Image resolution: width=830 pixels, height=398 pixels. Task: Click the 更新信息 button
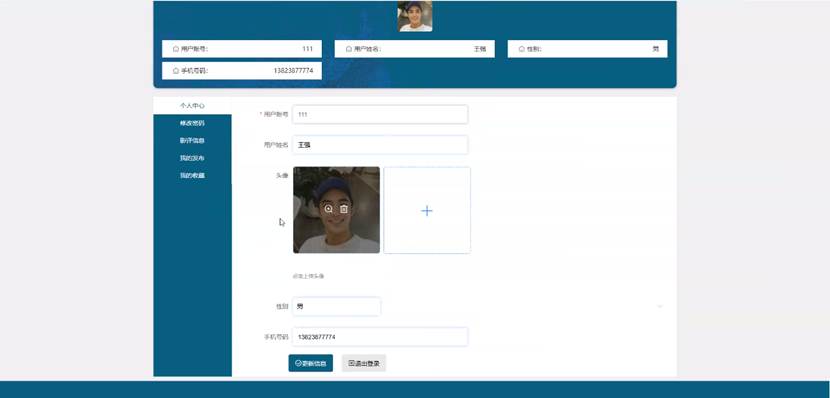(311, 363)
